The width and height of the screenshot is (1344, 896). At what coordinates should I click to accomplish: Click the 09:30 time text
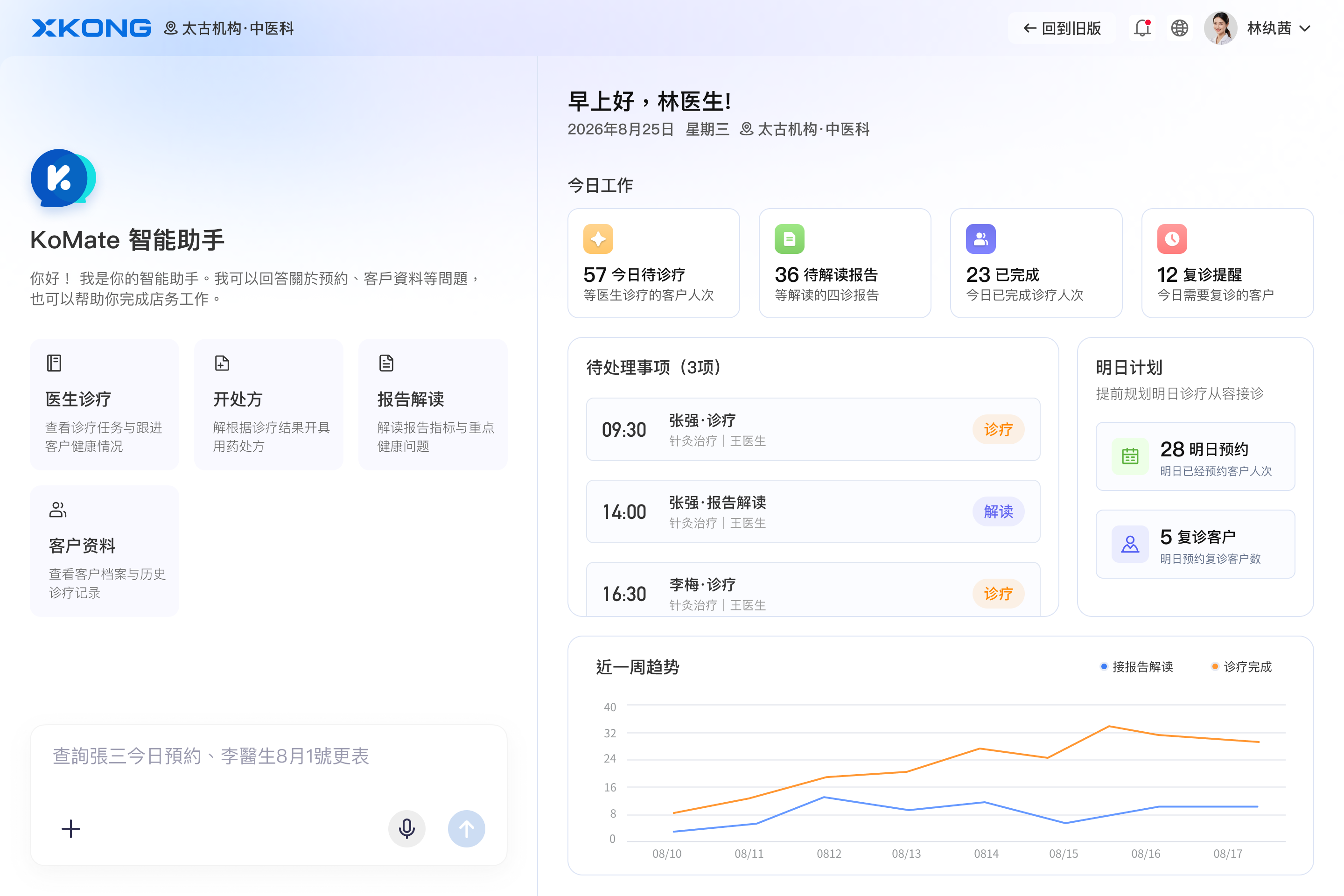coord(624,430)
